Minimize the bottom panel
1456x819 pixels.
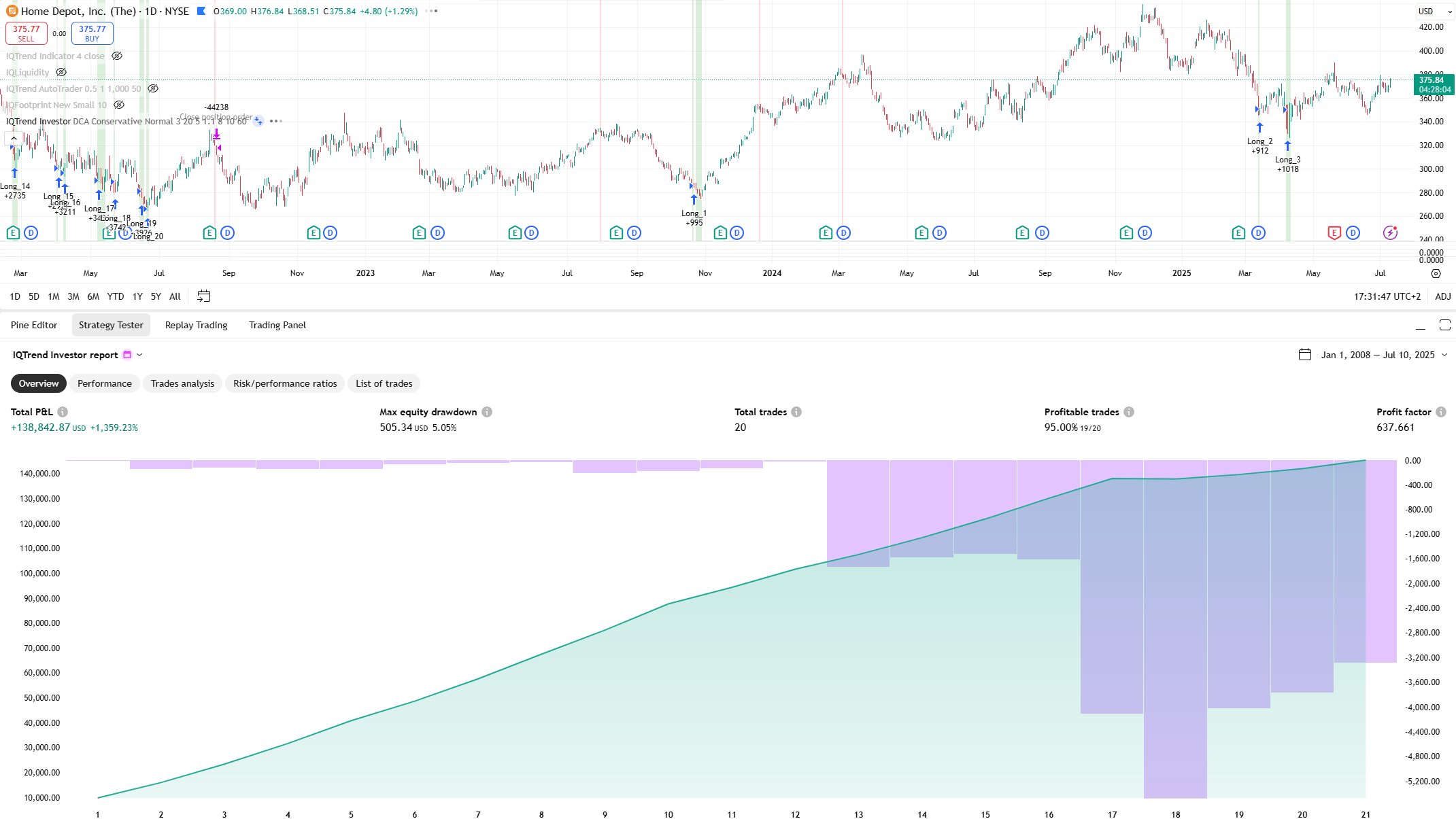pos(1421,325)
